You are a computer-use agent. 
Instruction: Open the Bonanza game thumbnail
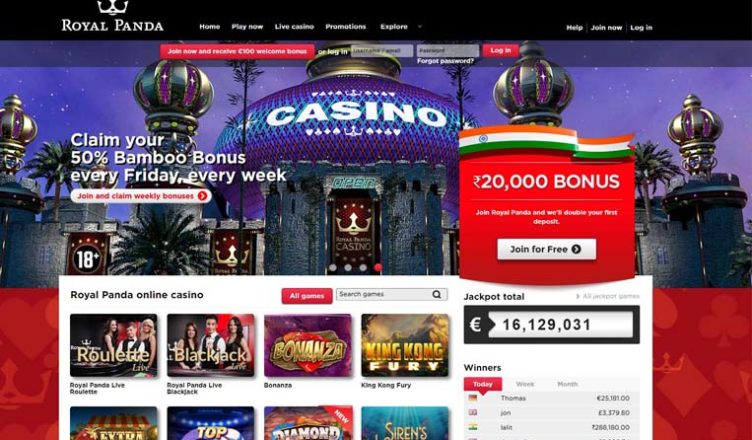(308, 345)
